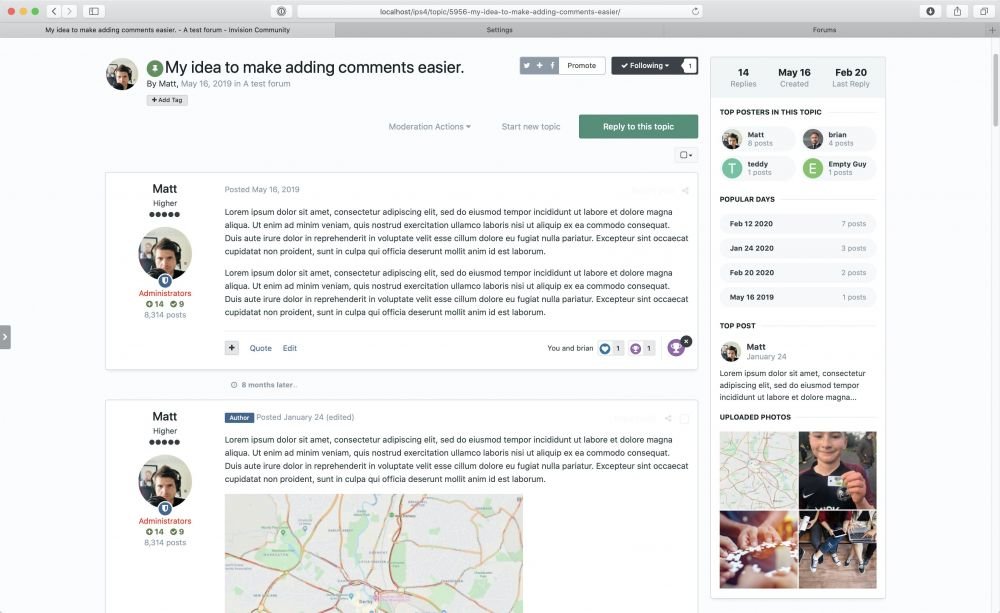Open the Following dropdown

(645, 66)
